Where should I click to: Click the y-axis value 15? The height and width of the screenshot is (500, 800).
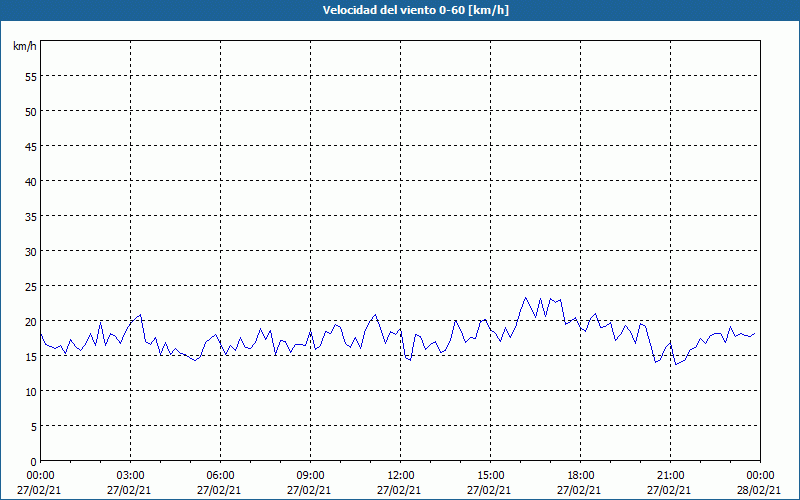coord(31,357)
